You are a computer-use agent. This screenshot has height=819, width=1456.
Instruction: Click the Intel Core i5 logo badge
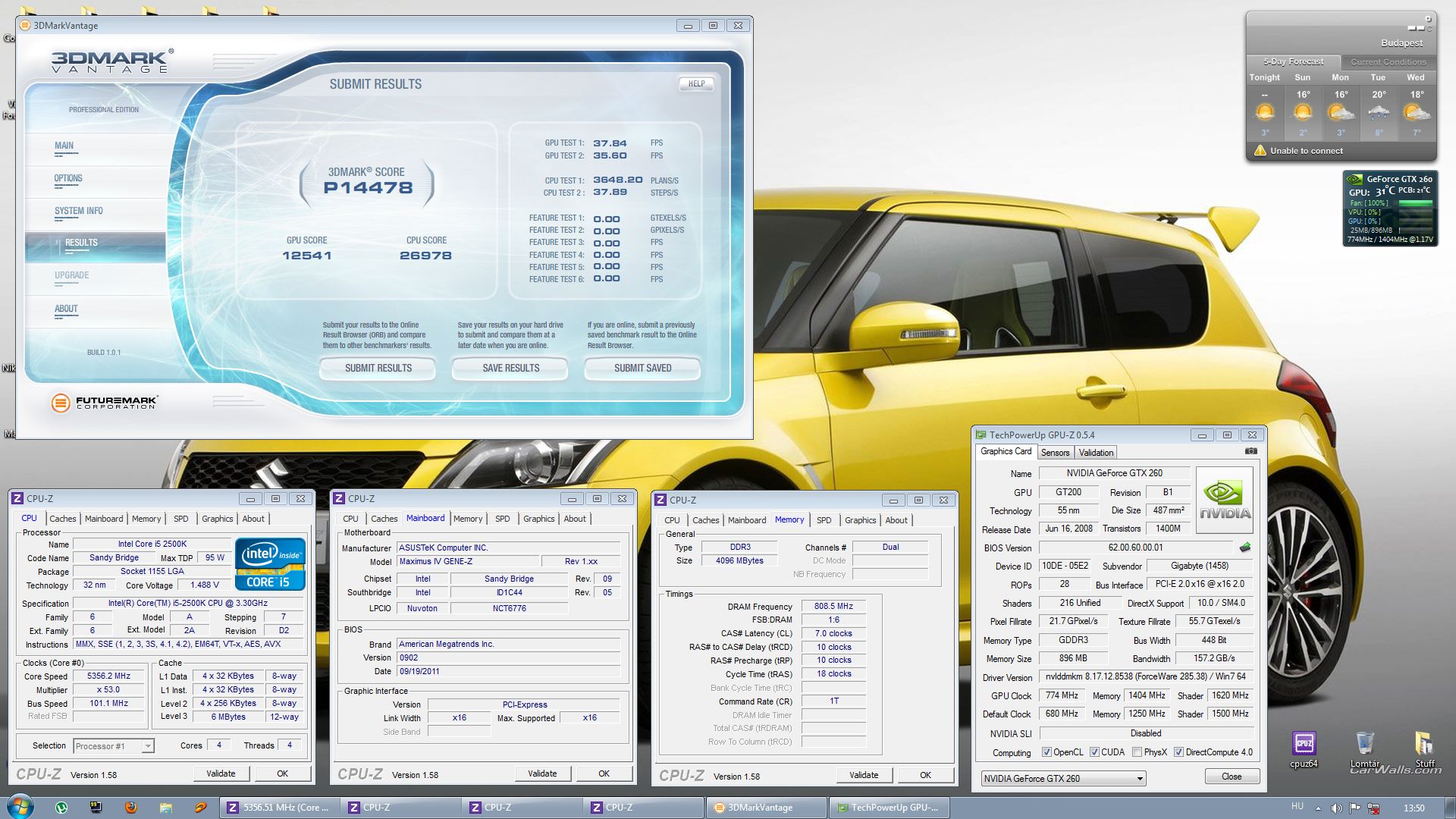270,563
